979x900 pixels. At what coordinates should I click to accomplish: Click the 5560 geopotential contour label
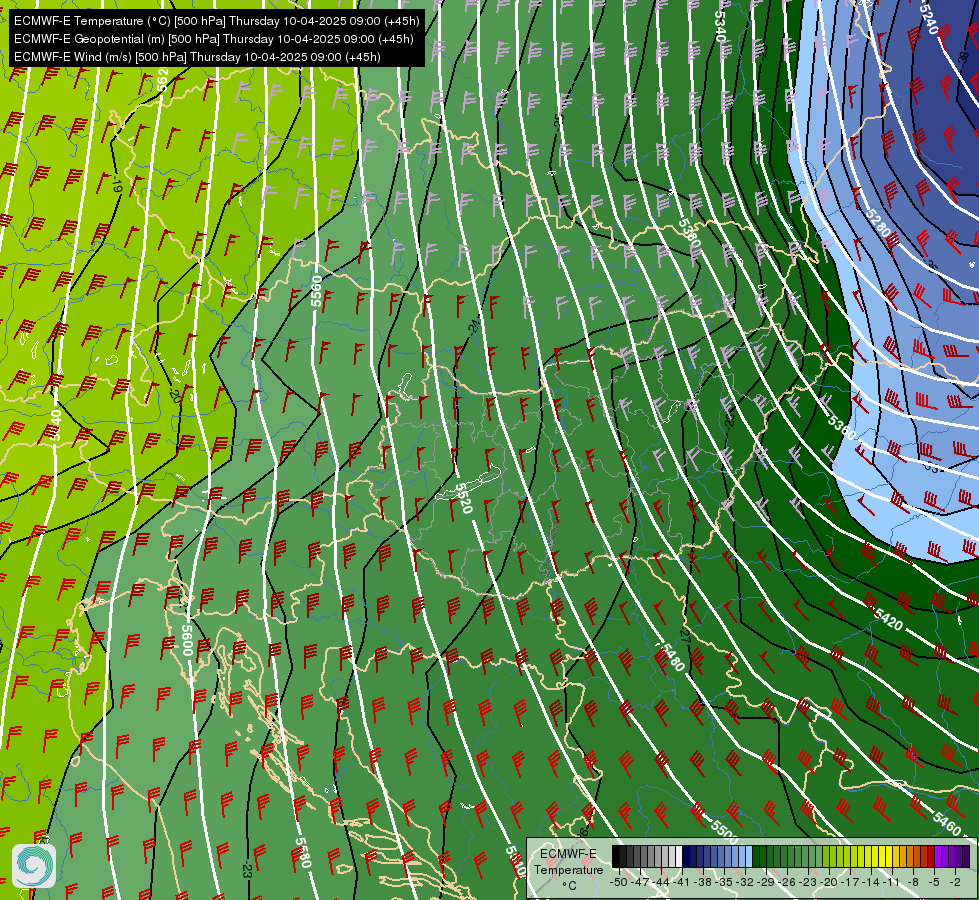317,291
